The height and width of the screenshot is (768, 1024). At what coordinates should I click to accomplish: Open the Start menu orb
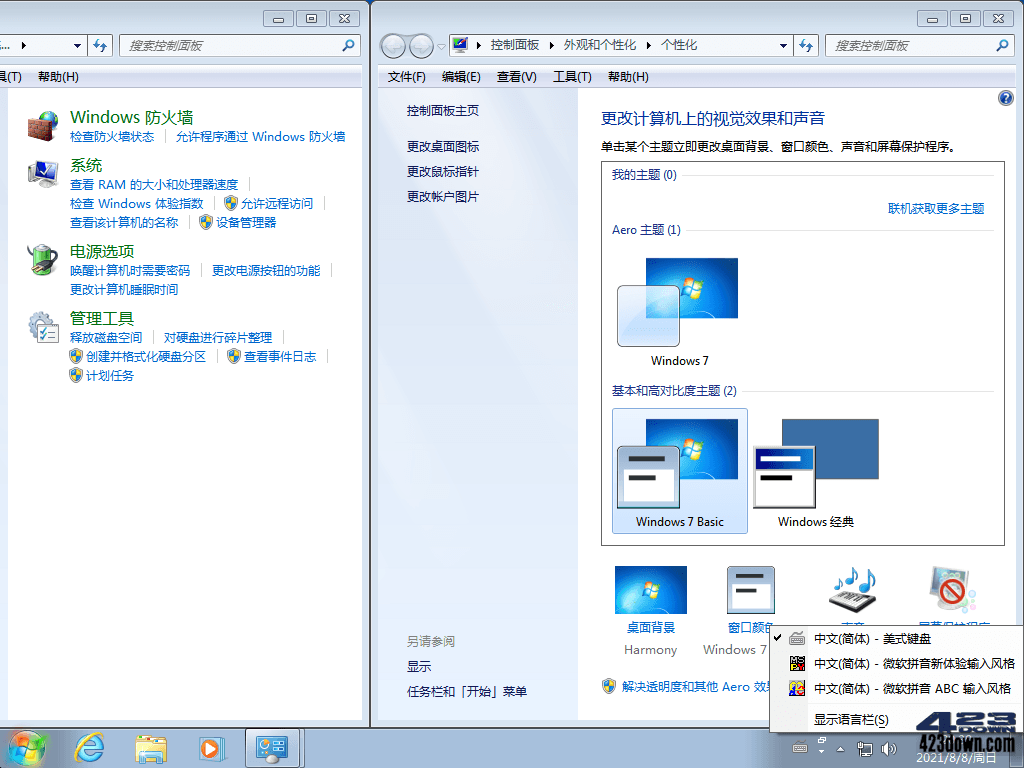pyautogui.click(x=26, y=748)
